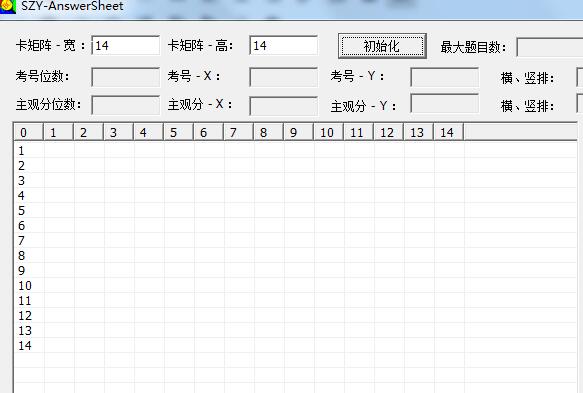Select grid column header 8
Viewport: 583px width, 393px height.
click(268, 132)
